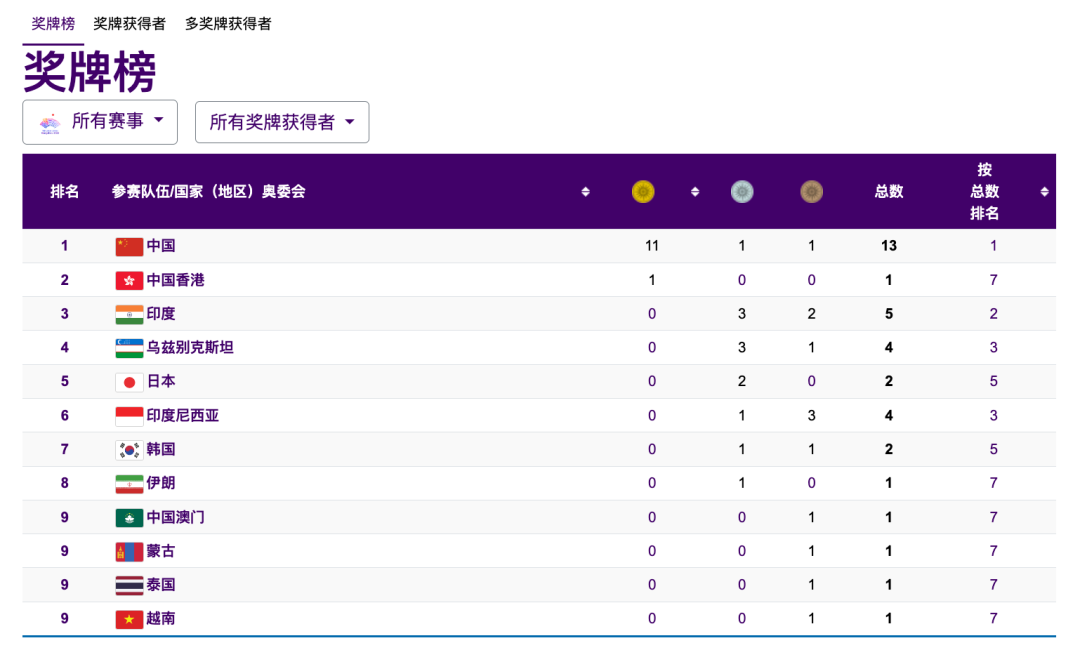Switch to the 多奖牌获得者 tab
The height and width of the screenshot is (650, 1080).
coord(228,23)
